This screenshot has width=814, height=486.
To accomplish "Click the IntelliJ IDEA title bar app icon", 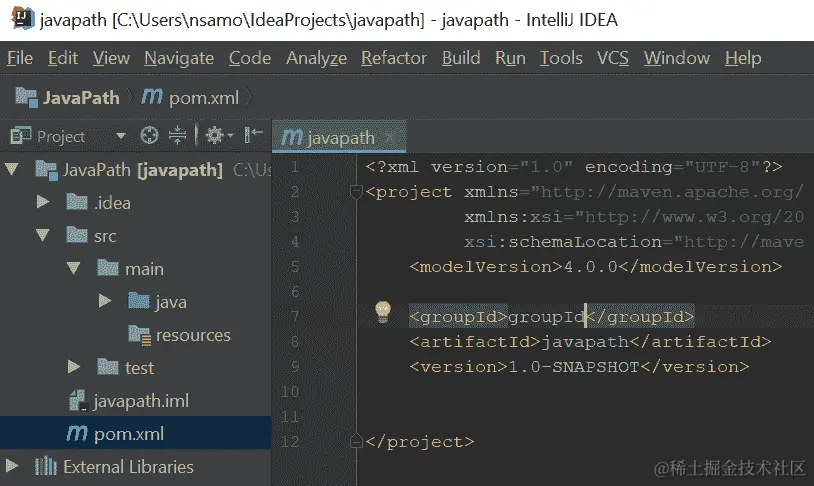I will (x=22, y=19).
